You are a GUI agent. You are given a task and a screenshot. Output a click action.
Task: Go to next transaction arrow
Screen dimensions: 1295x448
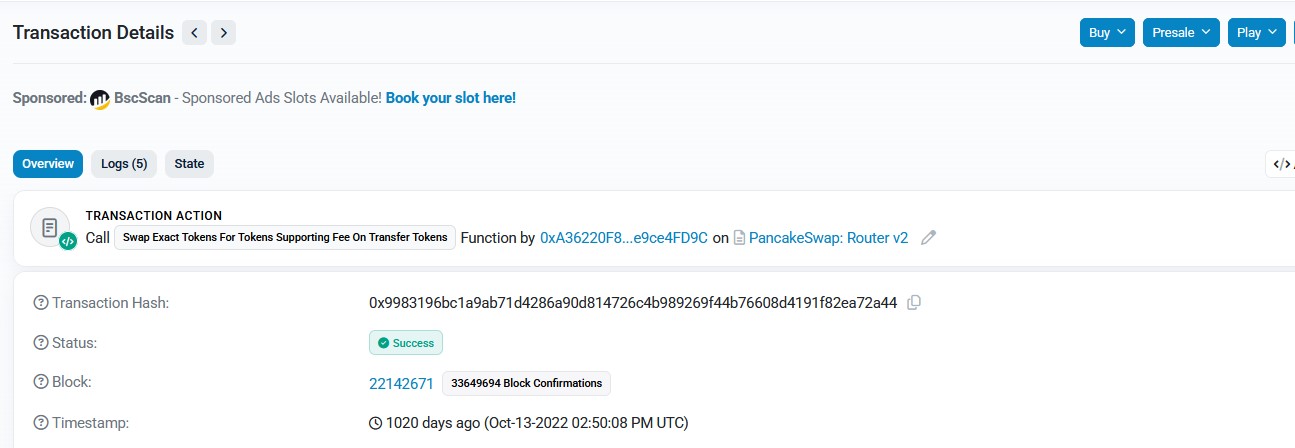pyautogui.click(x=224, y=33)
